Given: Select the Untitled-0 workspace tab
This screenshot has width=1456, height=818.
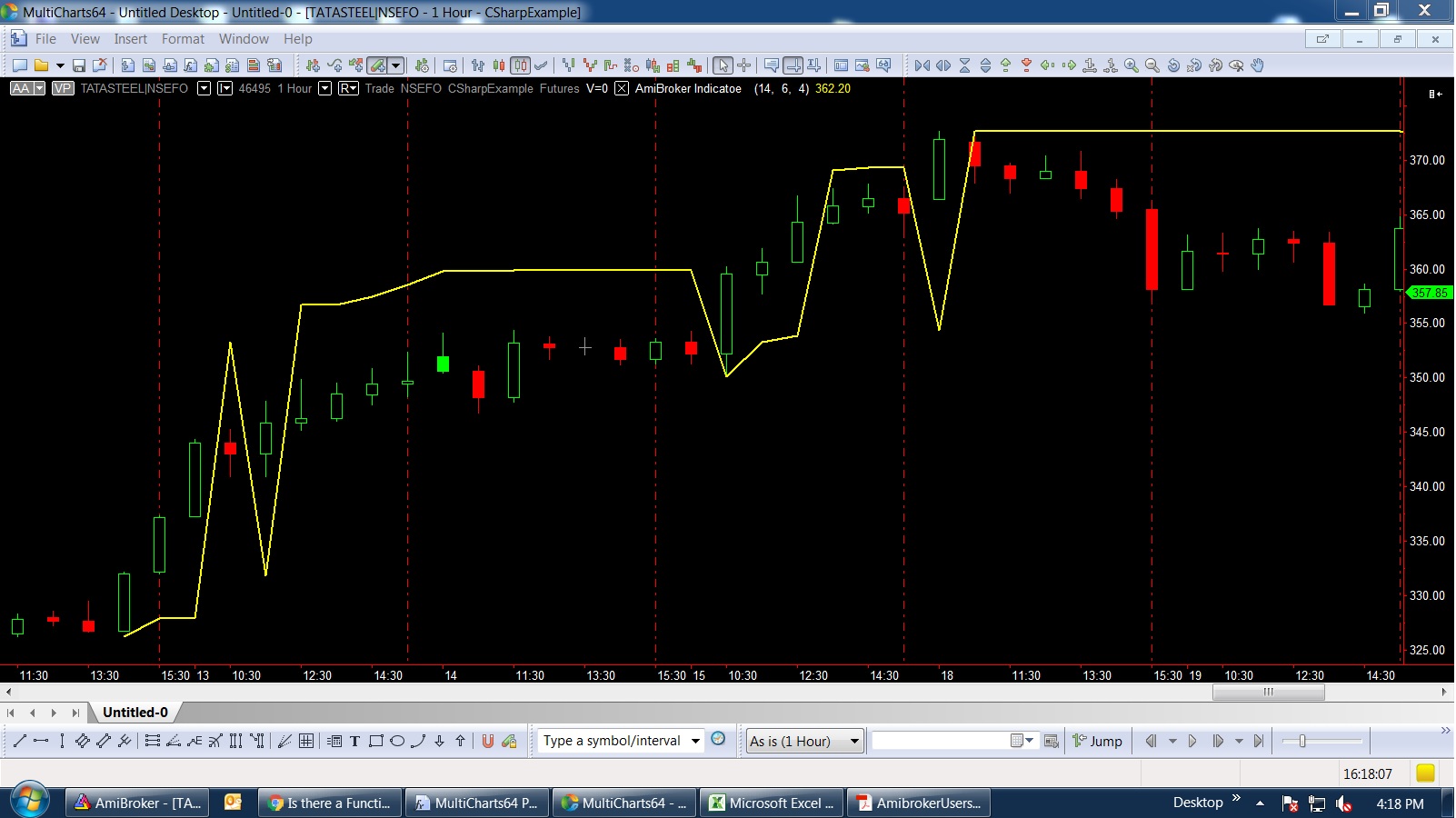Looking at the screenshot, I should pos(135,713).
